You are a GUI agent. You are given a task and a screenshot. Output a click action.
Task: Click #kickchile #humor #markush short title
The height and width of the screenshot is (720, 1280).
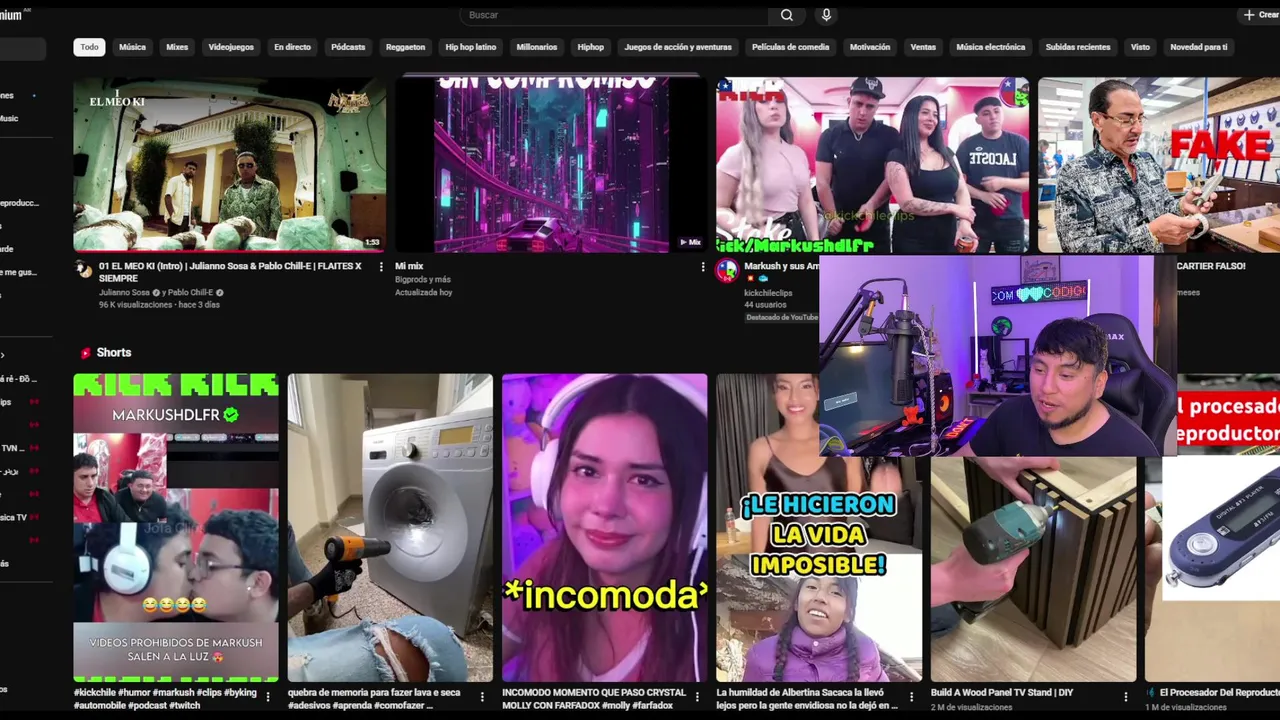[165, 698]
